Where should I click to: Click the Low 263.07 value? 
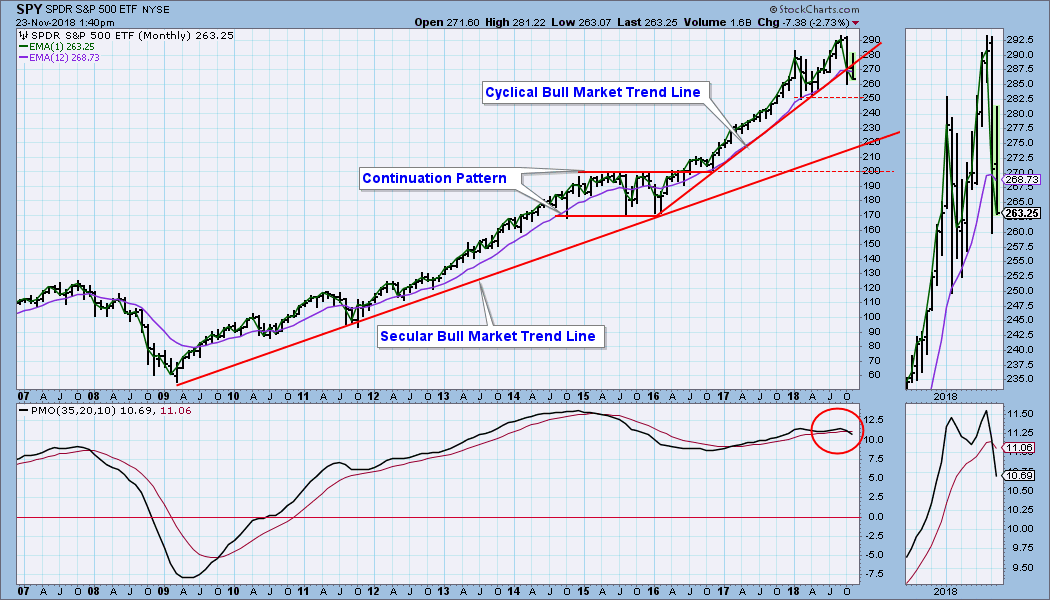[x=582, y=22]
